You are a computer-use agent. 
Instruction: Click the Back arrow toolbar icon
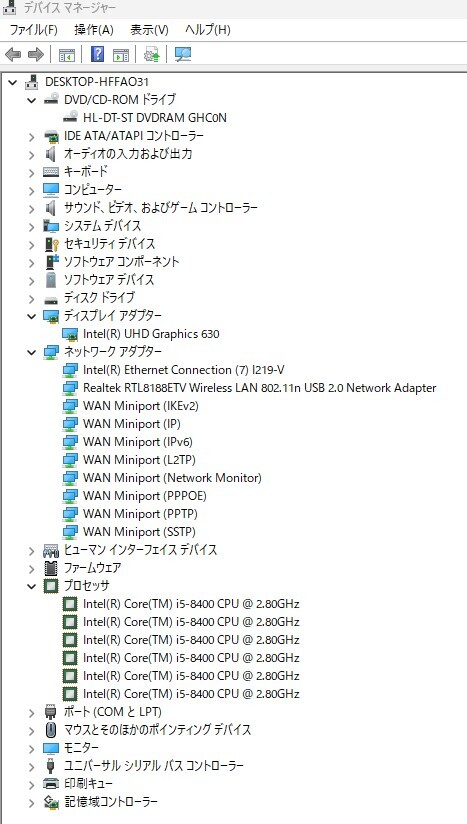point(13,54)
